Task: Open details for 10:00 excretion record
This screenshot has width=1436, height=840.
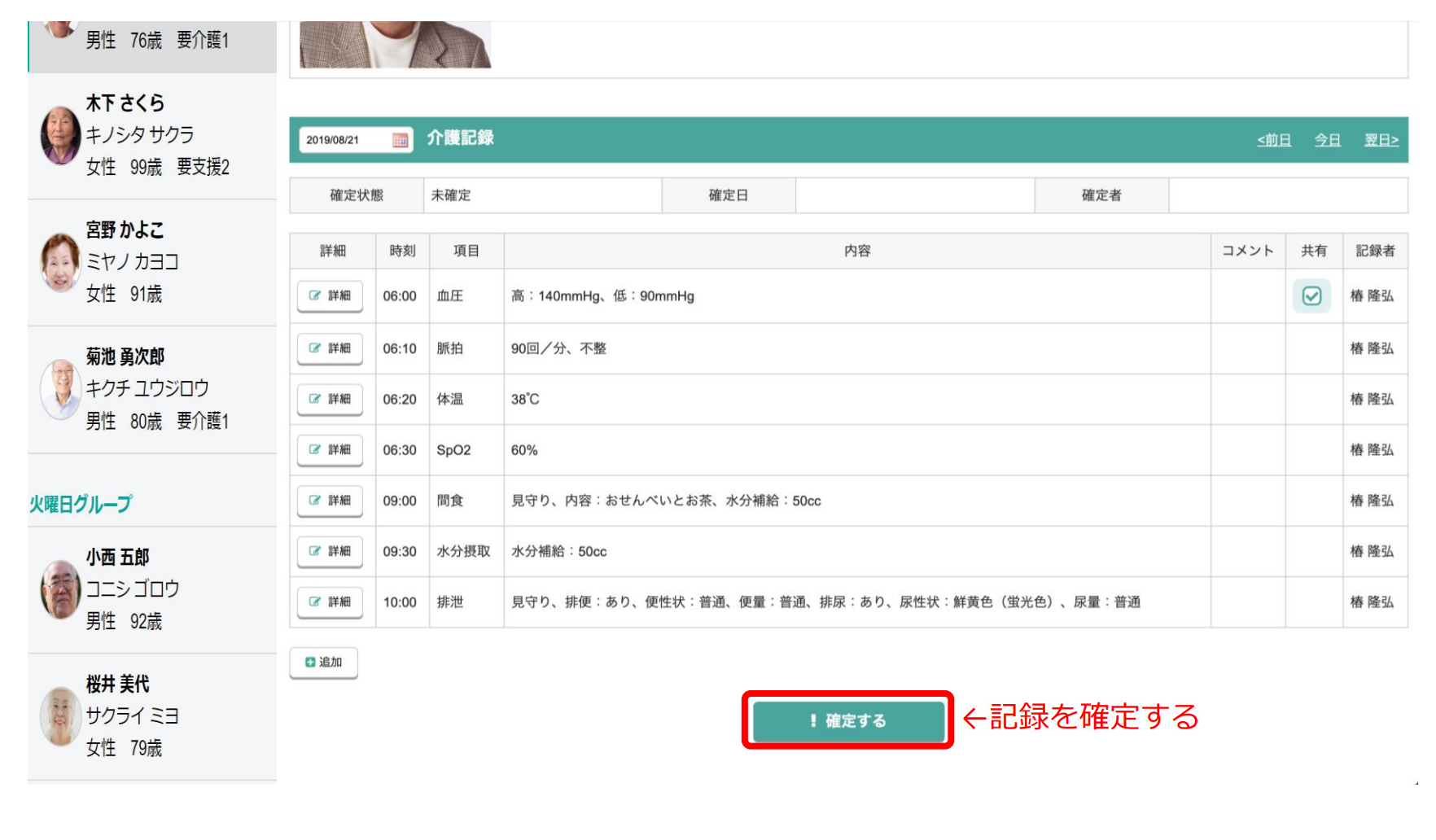Action: [330, 602]
